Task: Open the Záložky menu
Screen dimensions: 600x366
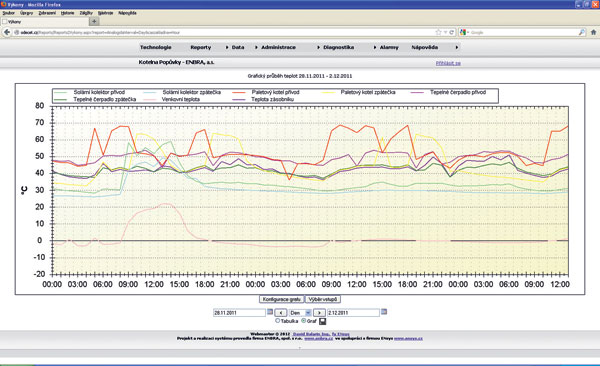Action: point(86,13)
